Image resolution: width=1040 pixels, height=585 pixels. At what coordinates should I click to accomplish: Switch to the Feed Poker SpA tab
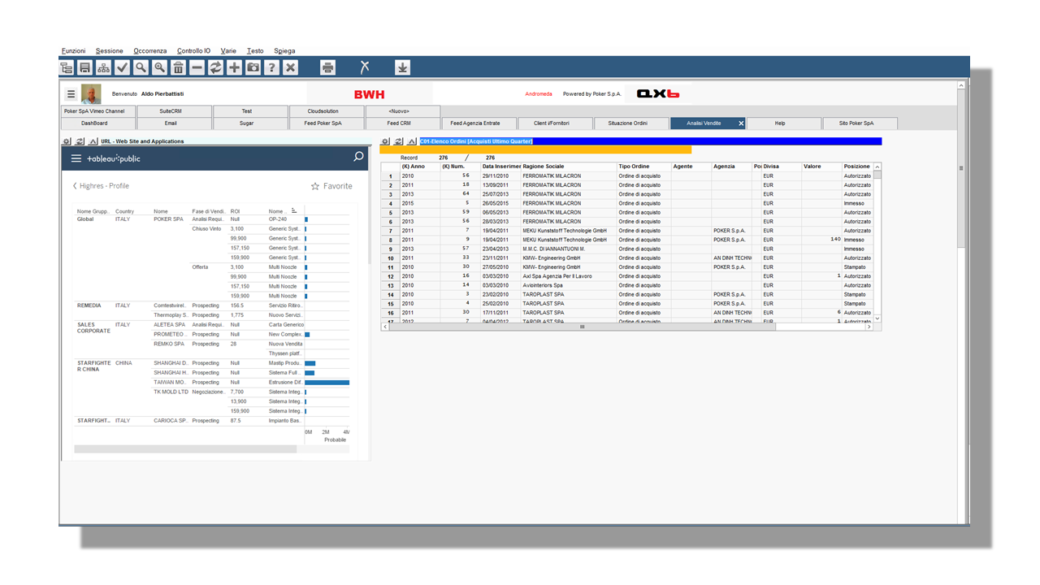click(326, 123)
